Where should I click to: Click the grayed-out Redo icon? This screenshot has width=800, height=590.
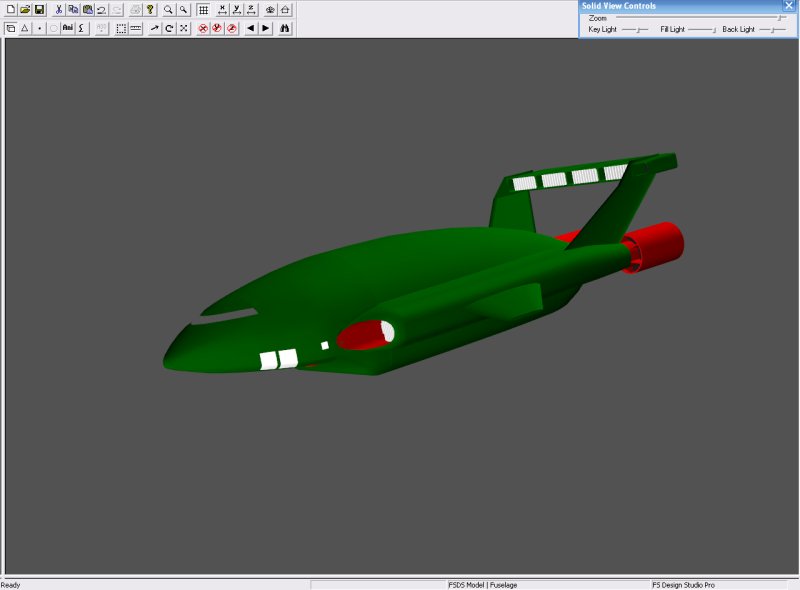click(116, 9)
